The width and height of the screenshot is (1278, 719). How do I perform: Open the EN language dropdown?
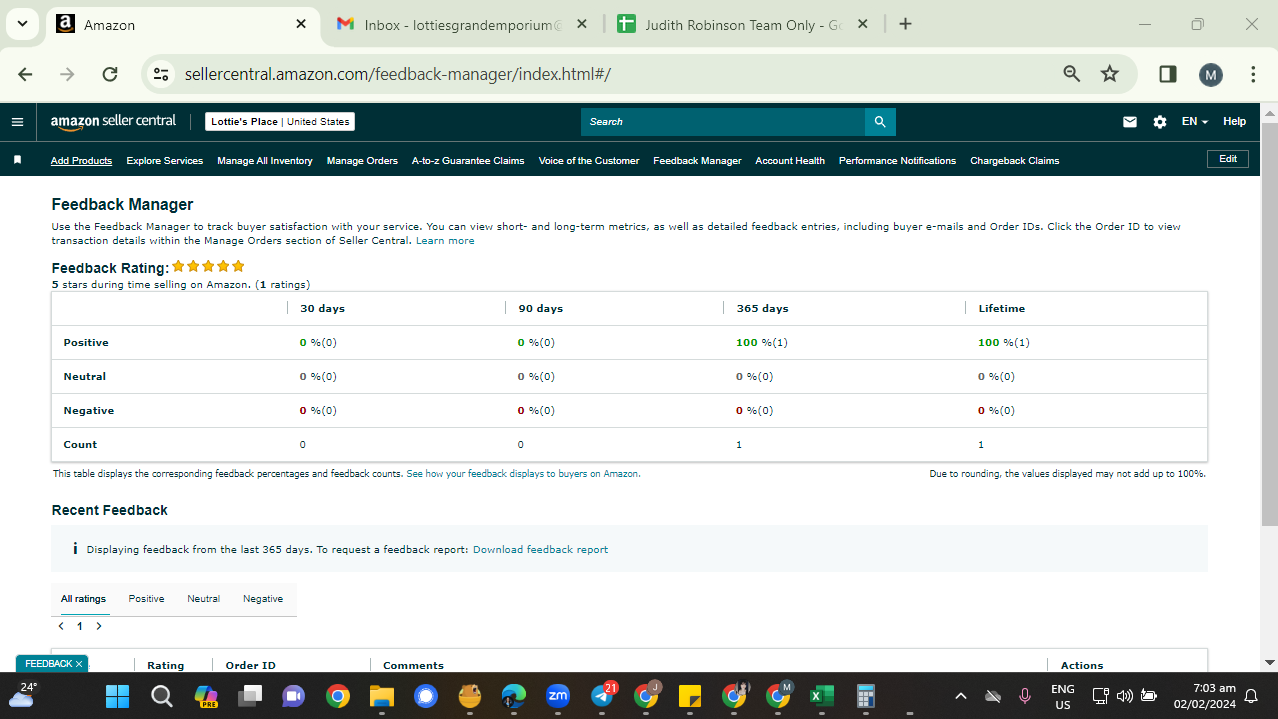1195,122
